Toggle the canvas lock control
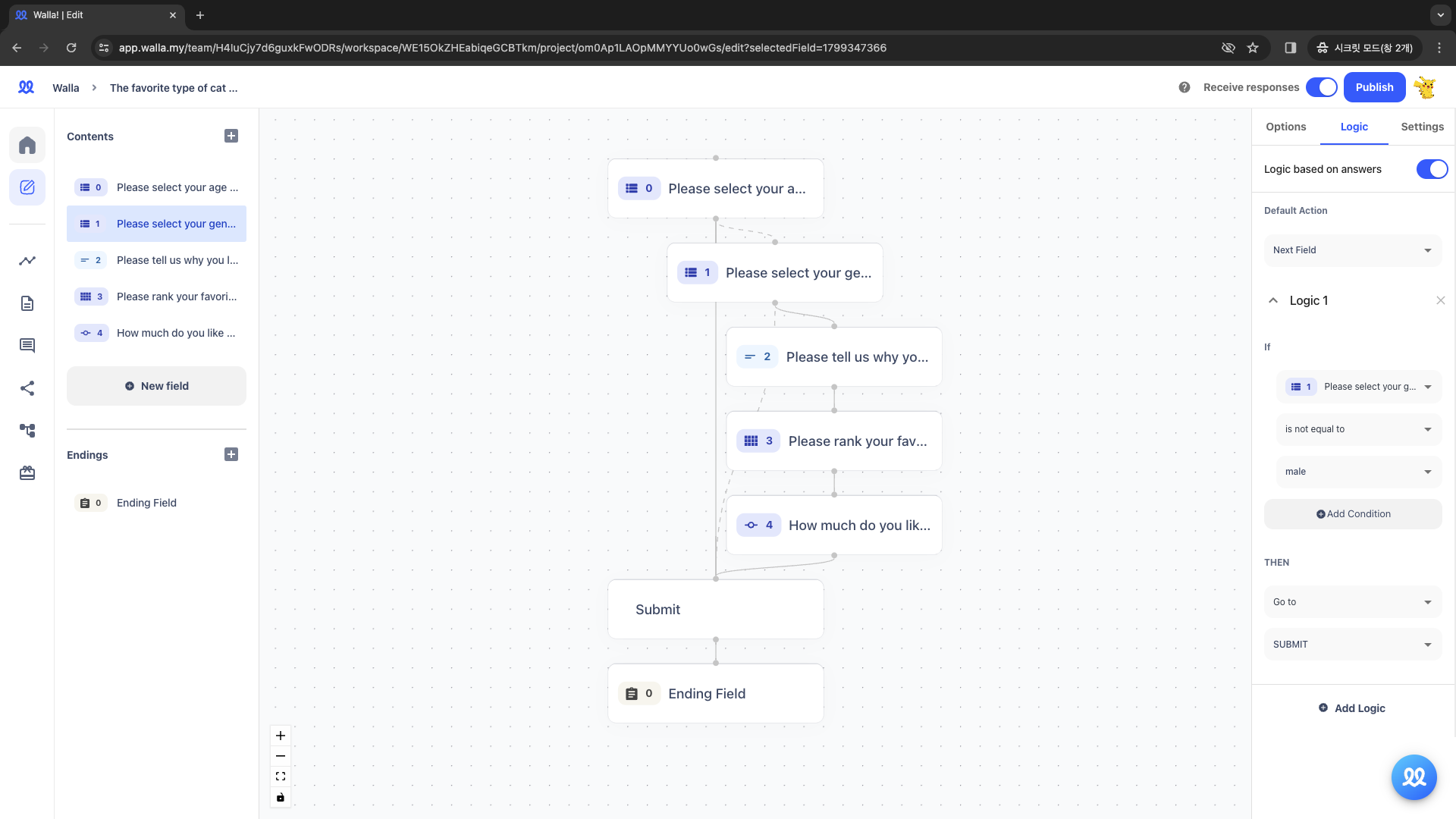Viewport: 1456px width, 819px height. coord(281,797)
